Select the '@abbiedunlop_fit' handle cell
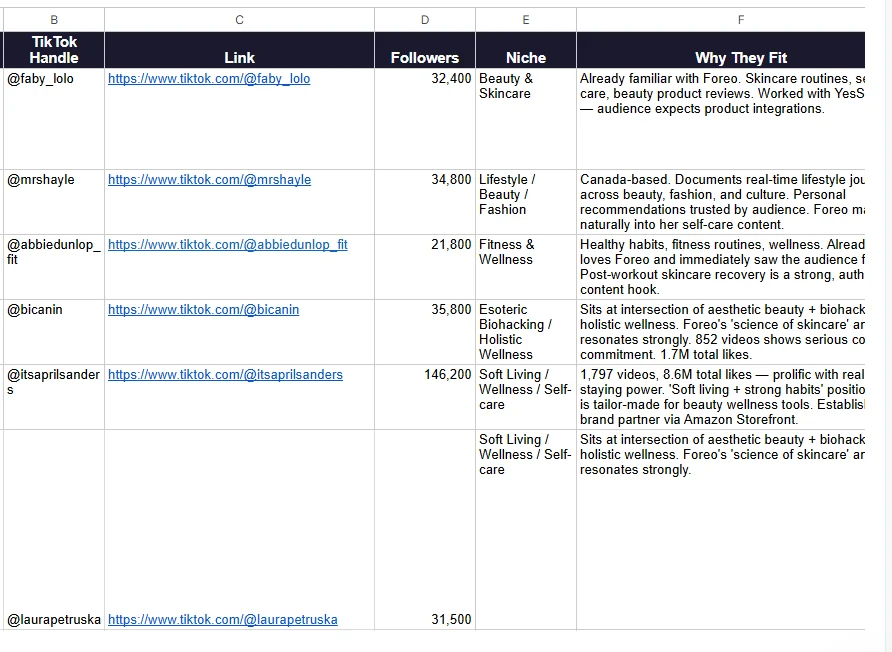The width and height of the screenshot is (892, 652). tap(54, 267)
